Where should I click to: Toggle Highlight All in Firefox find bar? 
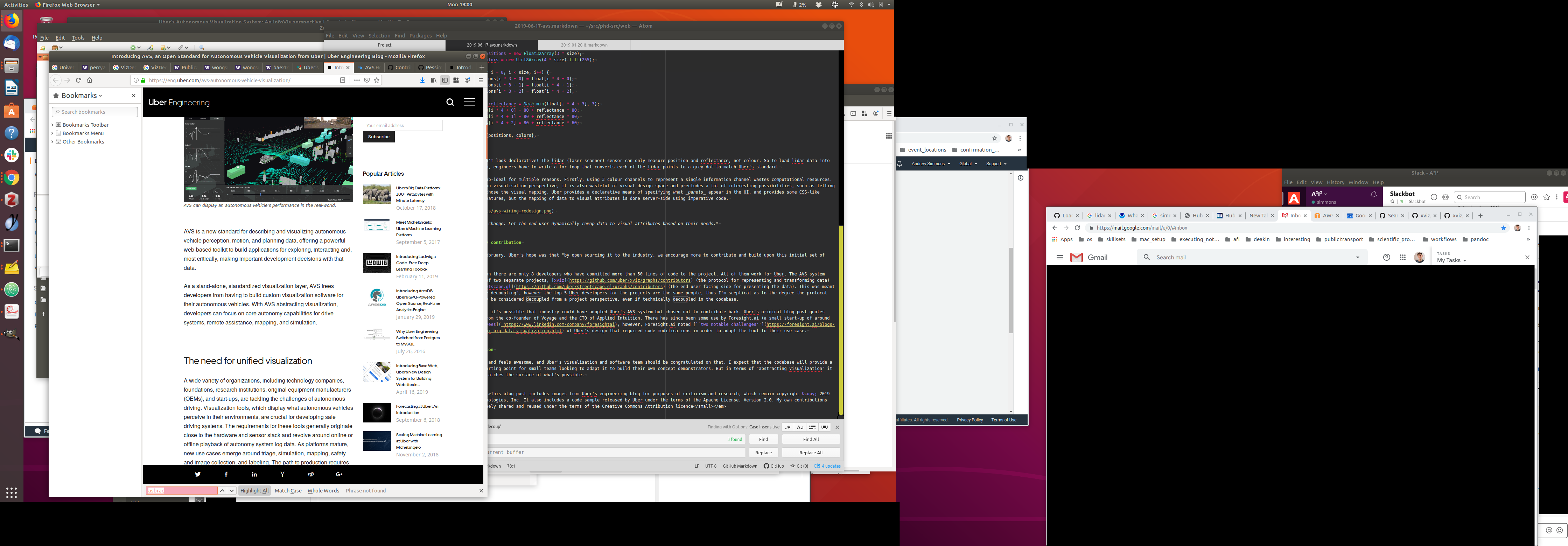[254, 491]
